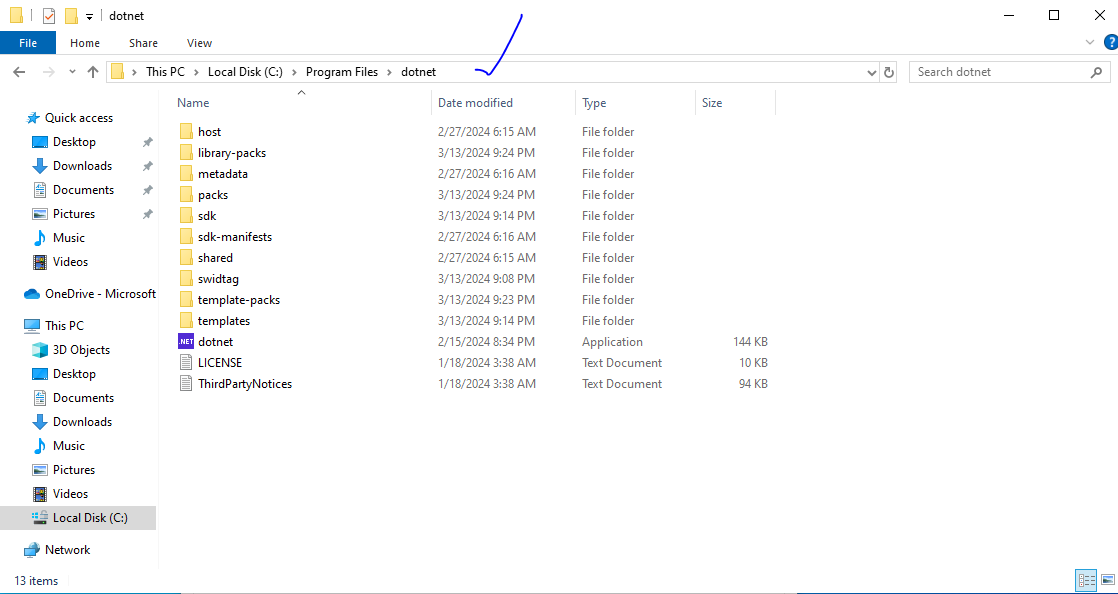Image resolution: width=1118 pixels, height=594 pixels.
Task: Click the packs folder icon
Action: click(186, 195)
